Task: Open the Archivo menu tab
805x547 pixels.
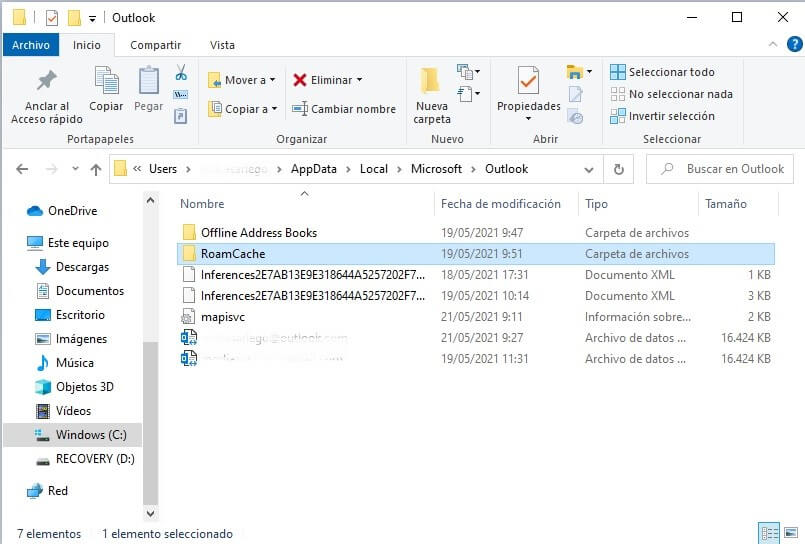Action: (x=31, y=45)
